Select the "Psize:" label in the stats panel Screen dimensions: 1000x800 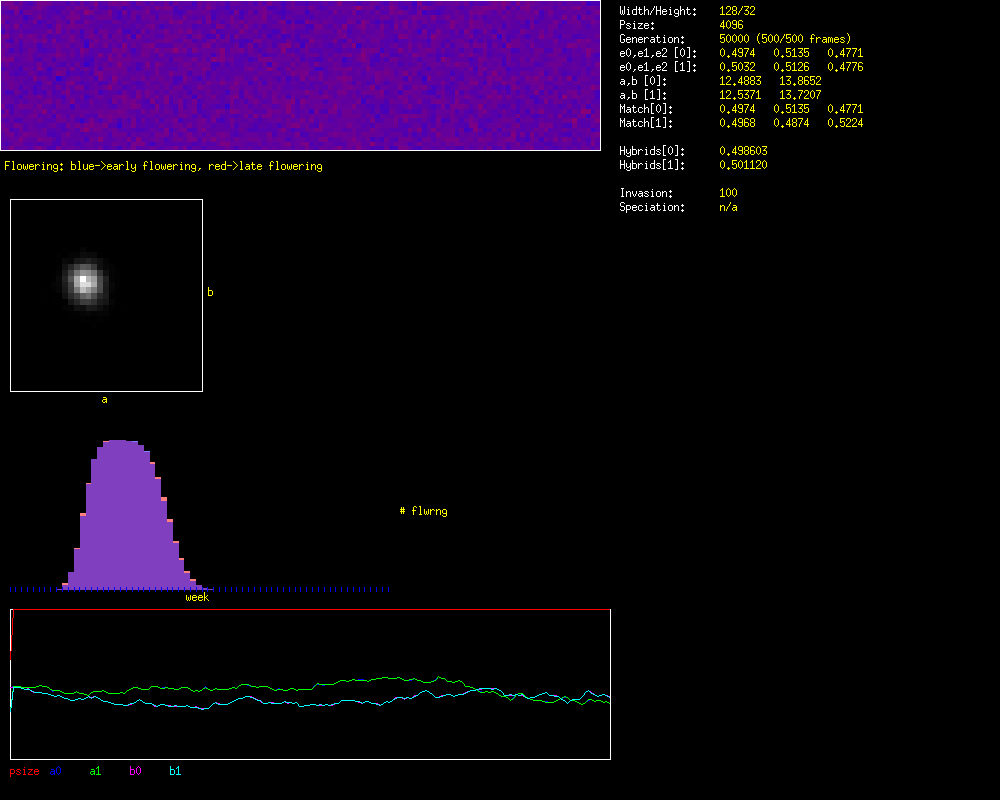coord(637,26)
